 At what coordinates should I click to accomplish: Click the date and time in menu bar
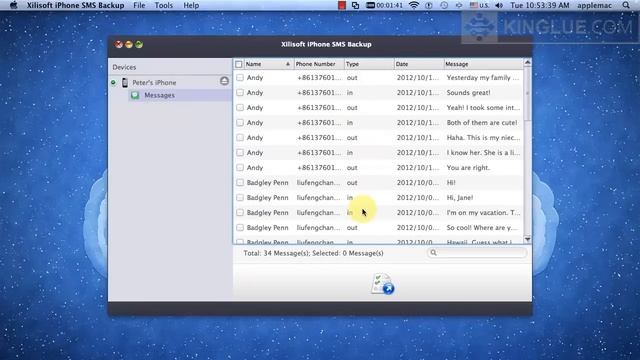540,5
